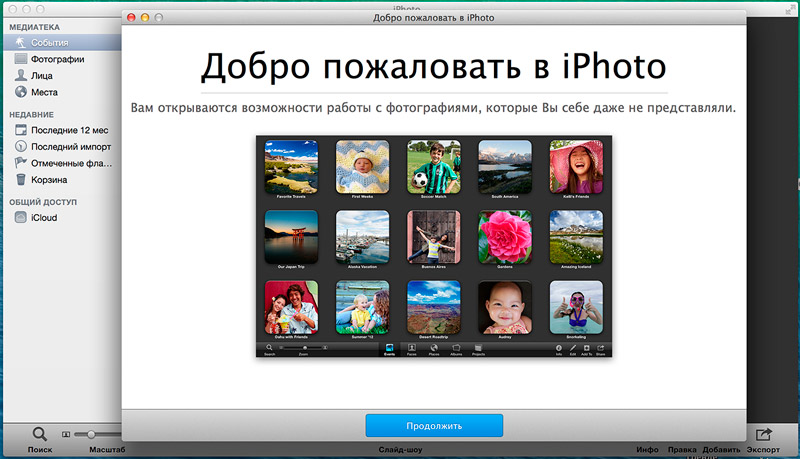
Task: Click Правка in the bottom toolbar
Action: coord(682,450)
